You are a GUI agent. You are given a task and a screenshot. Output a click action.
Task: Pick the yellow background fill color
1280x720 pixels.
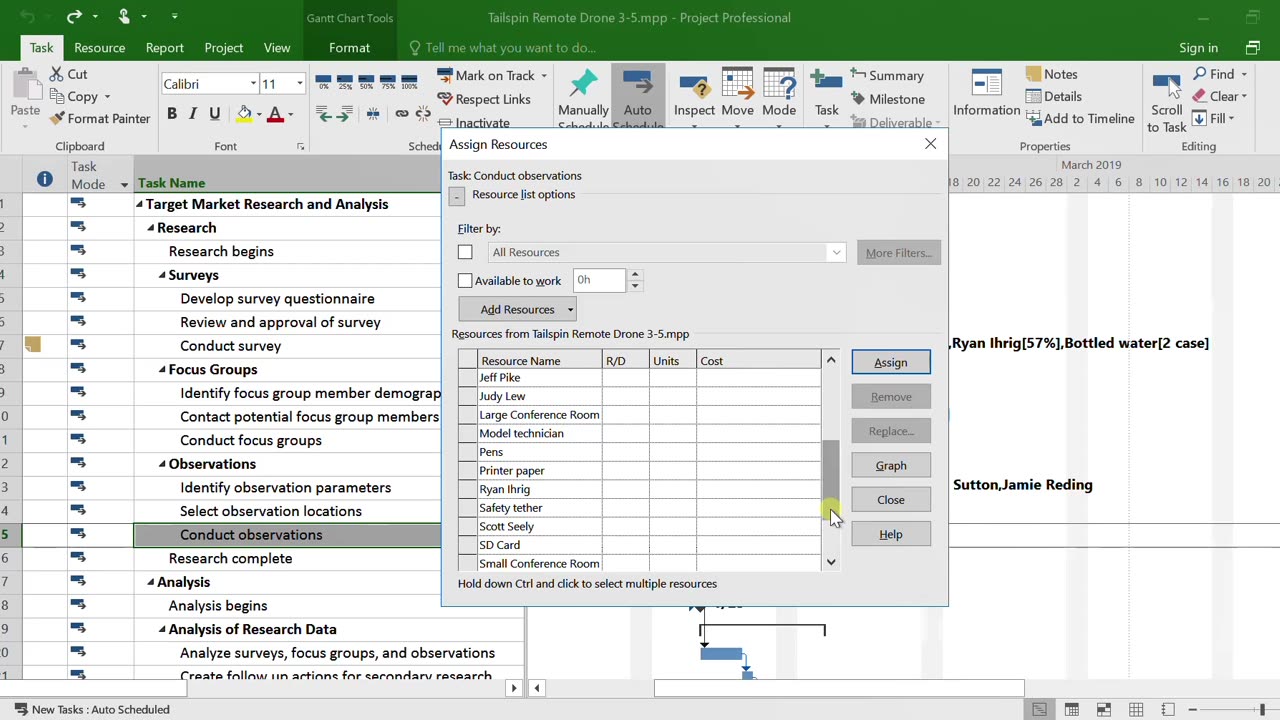(x=243, y=114)
